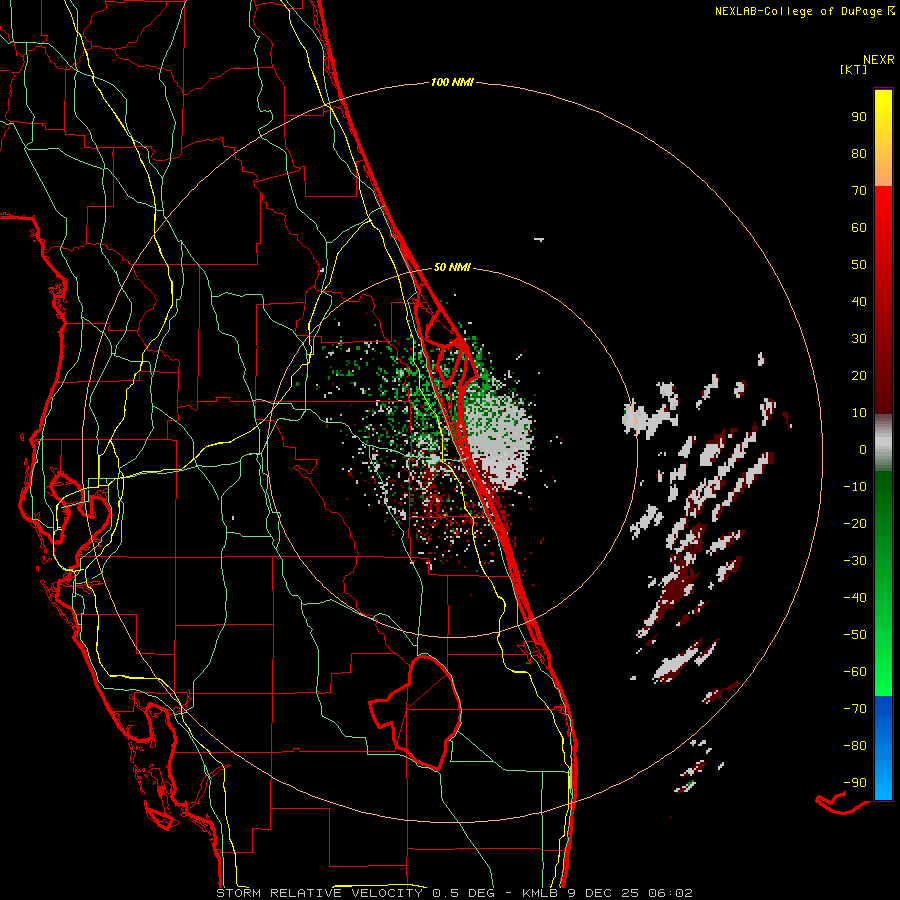
Task: Click the "NEXR" label above color scale
Action: point(878,60)
